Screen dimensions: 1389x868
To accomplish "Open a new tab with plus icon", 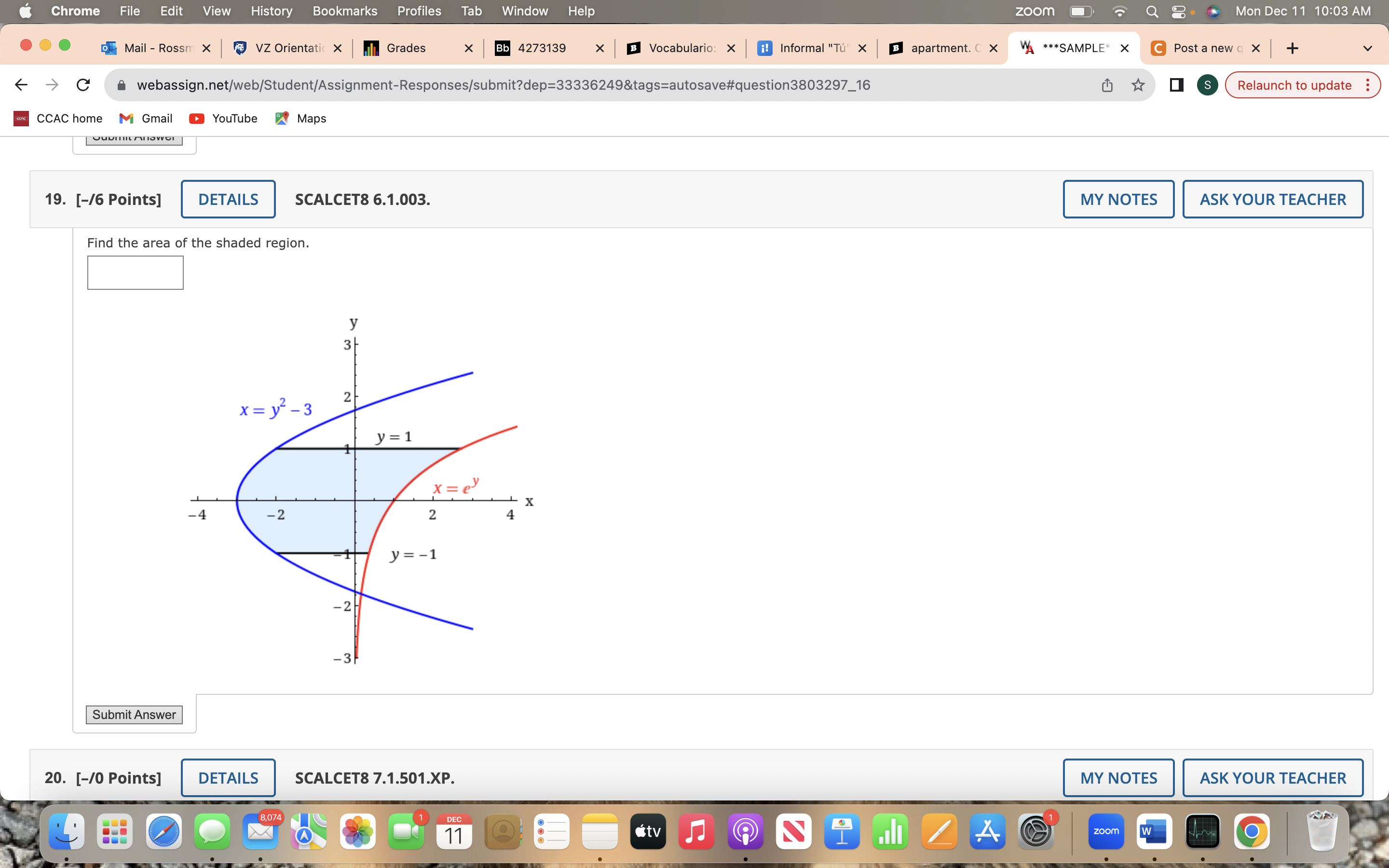I will click(1292, 48).
